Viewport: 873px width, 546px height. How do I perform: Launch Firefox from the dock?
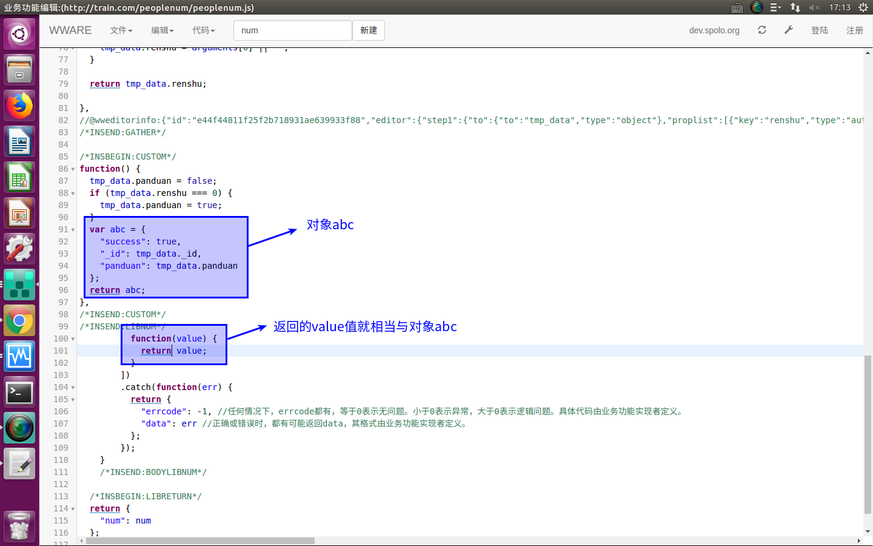(x=19, y=105)
